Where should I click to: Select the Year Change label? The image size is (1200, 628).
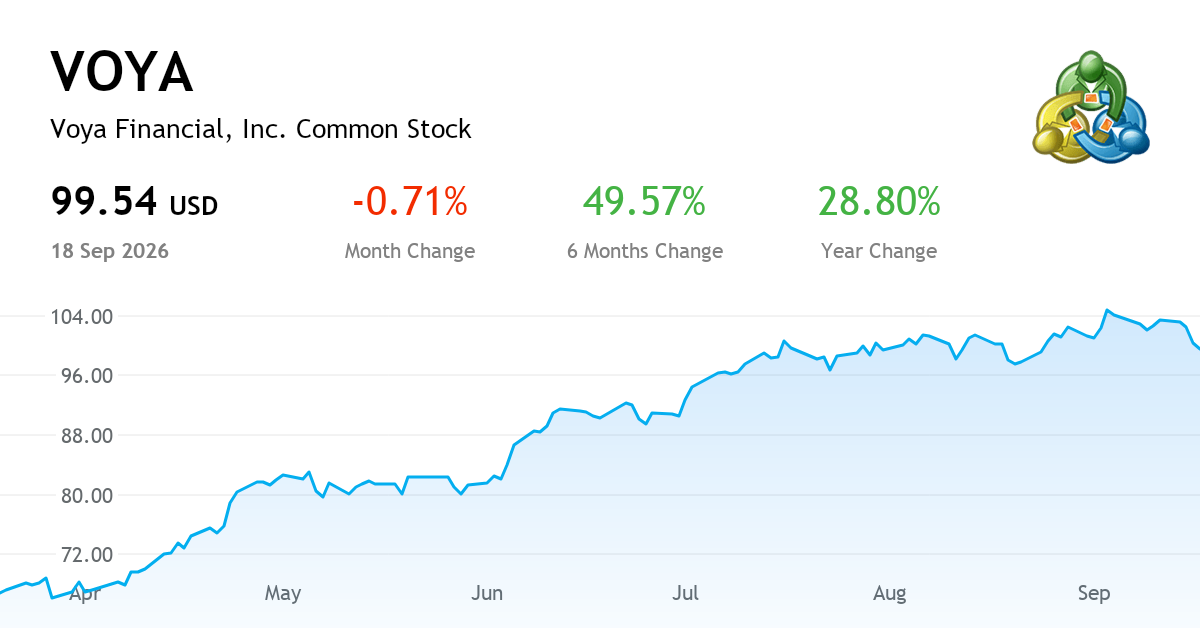click(x=879, y=251)
